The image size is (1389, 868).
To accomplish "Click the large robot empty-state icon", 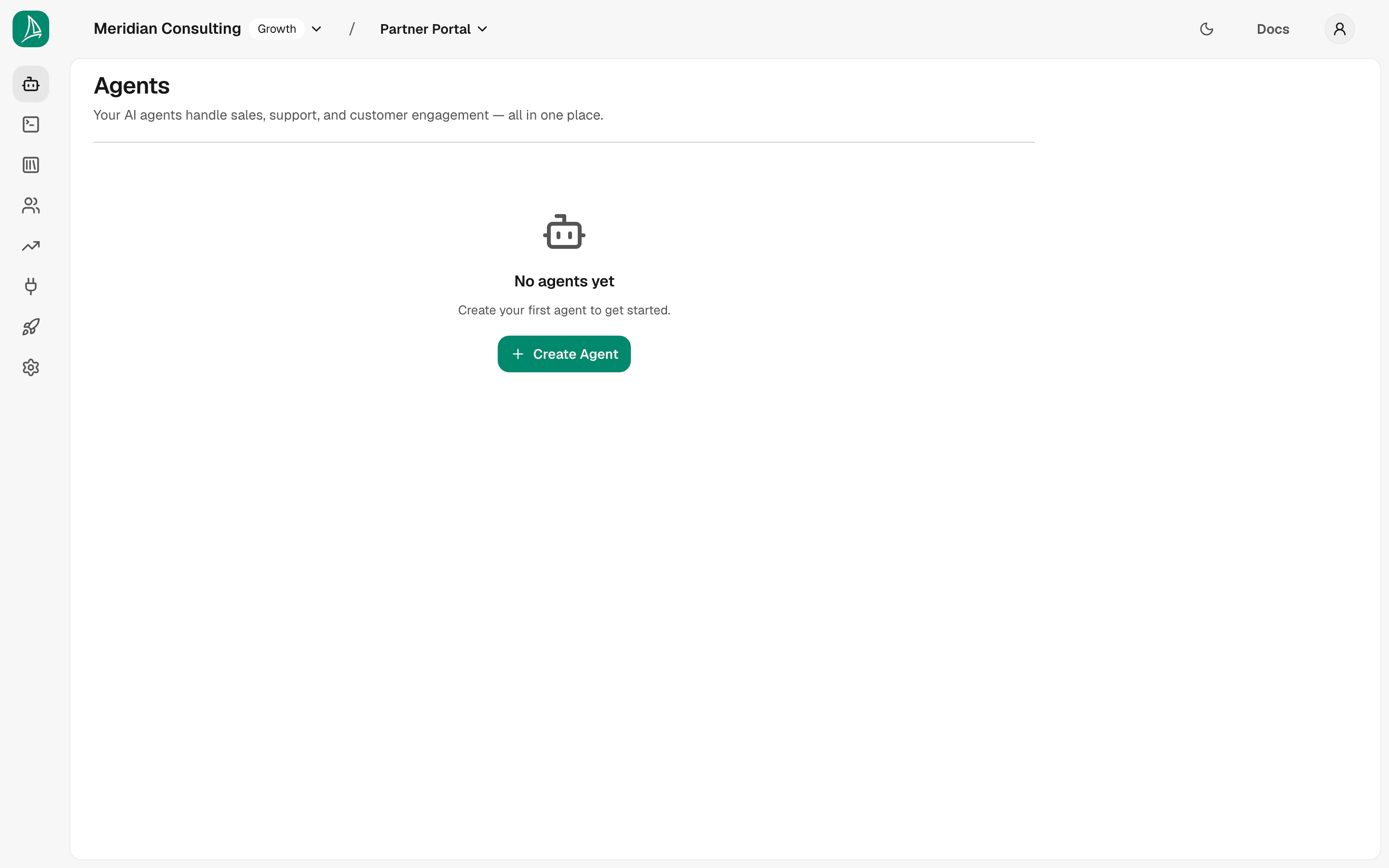I will (564, 232).
